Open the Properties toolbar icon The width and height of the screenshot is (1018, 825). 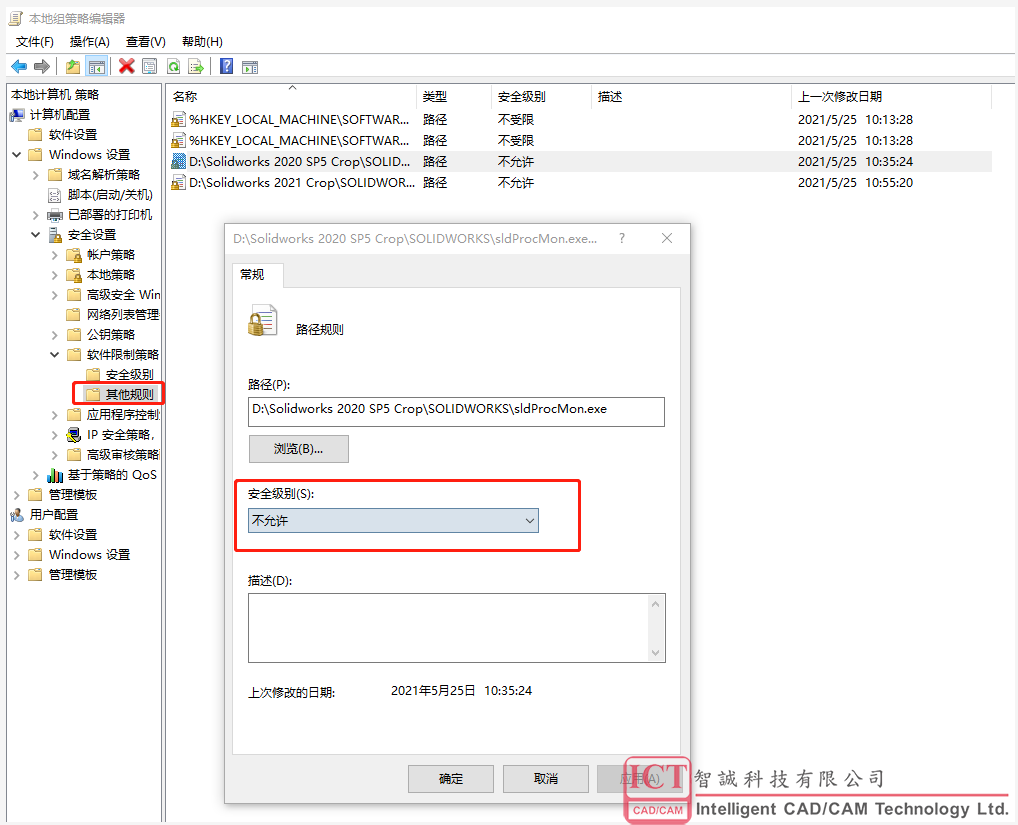(x=149, y=66)
